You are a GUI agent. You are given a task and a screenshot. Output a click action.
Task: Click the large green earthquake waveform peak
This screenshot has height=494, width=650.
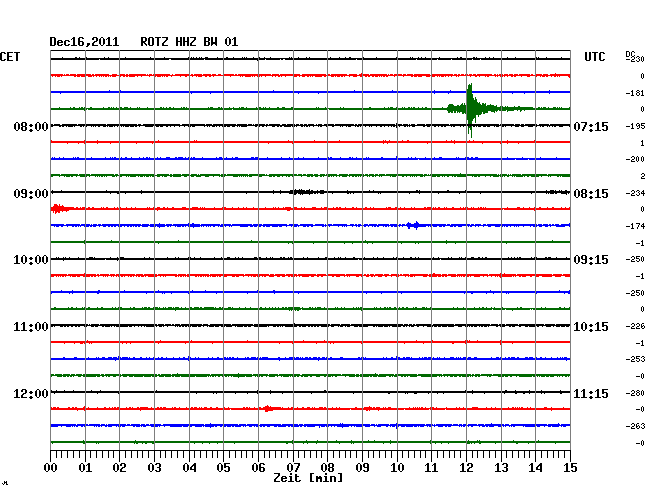(470, 109)
